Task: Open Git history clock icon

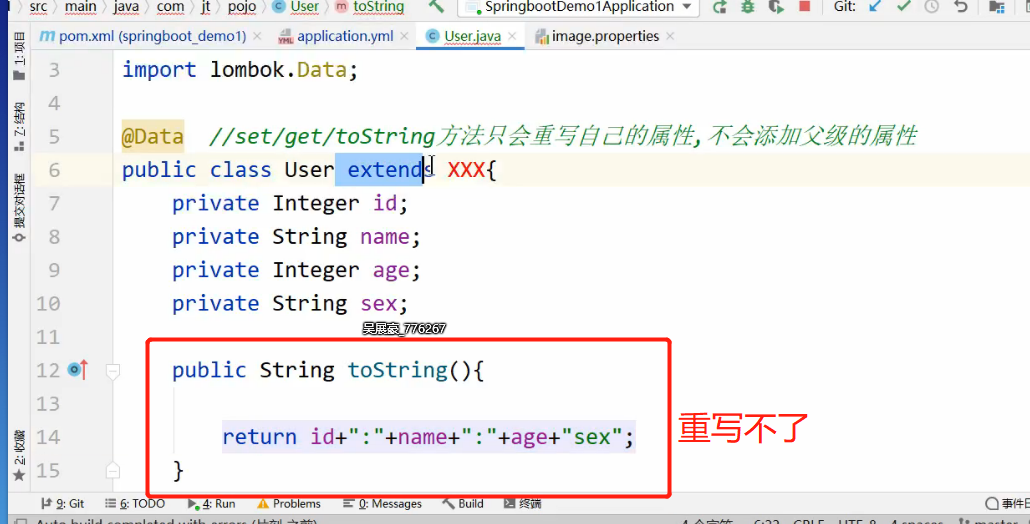Action: tap(931, 7)
